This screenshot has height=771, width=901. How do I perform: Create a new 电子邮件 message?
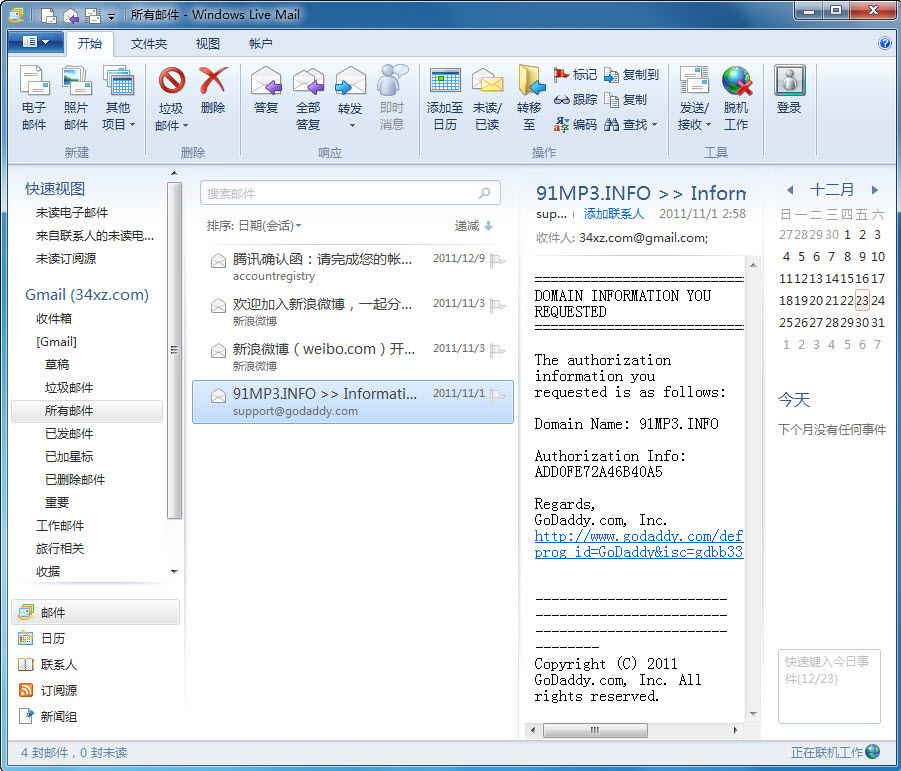34,98
